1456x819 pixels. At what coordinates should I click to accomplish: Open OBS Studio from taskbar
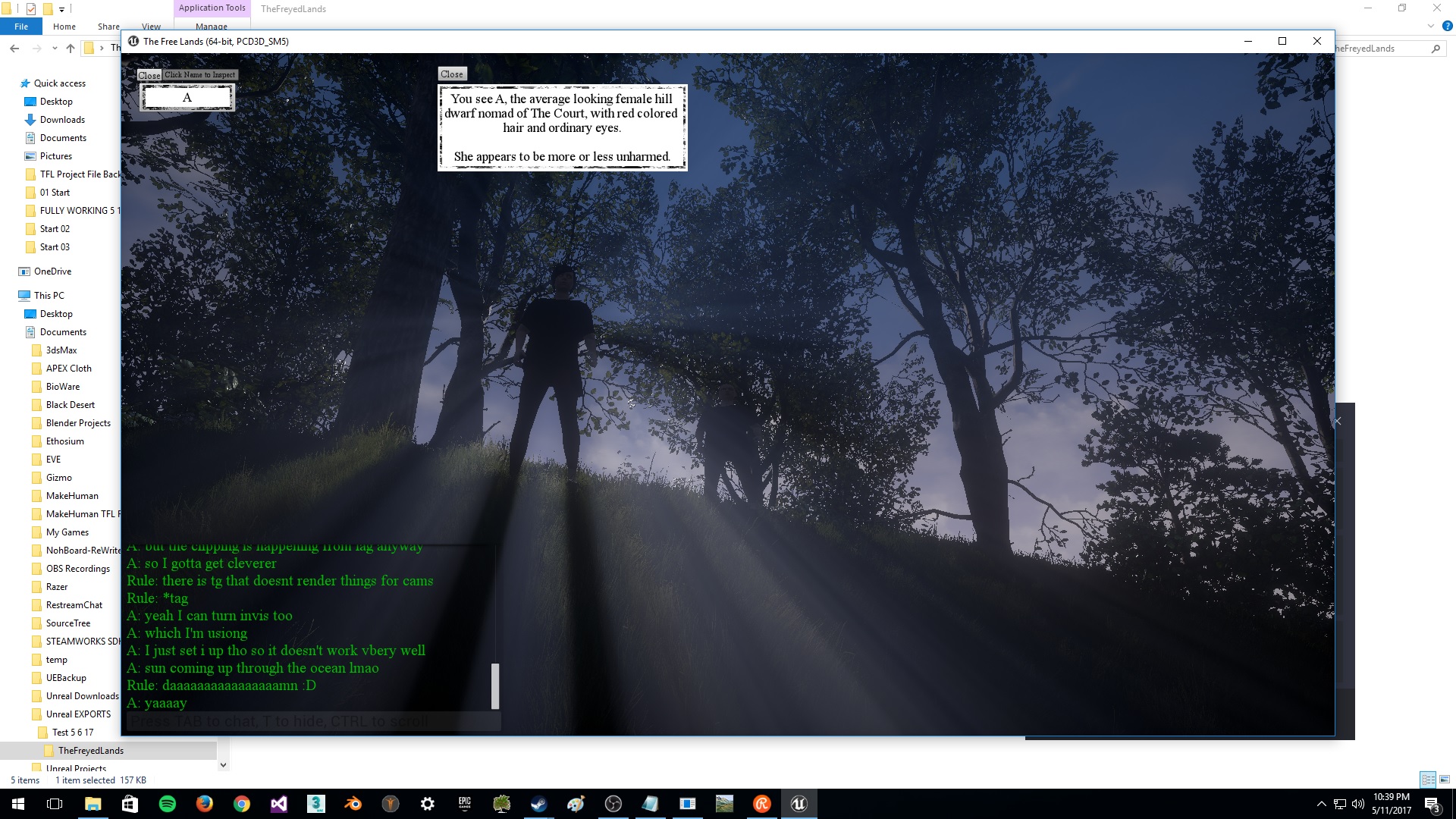click(613, 804)
